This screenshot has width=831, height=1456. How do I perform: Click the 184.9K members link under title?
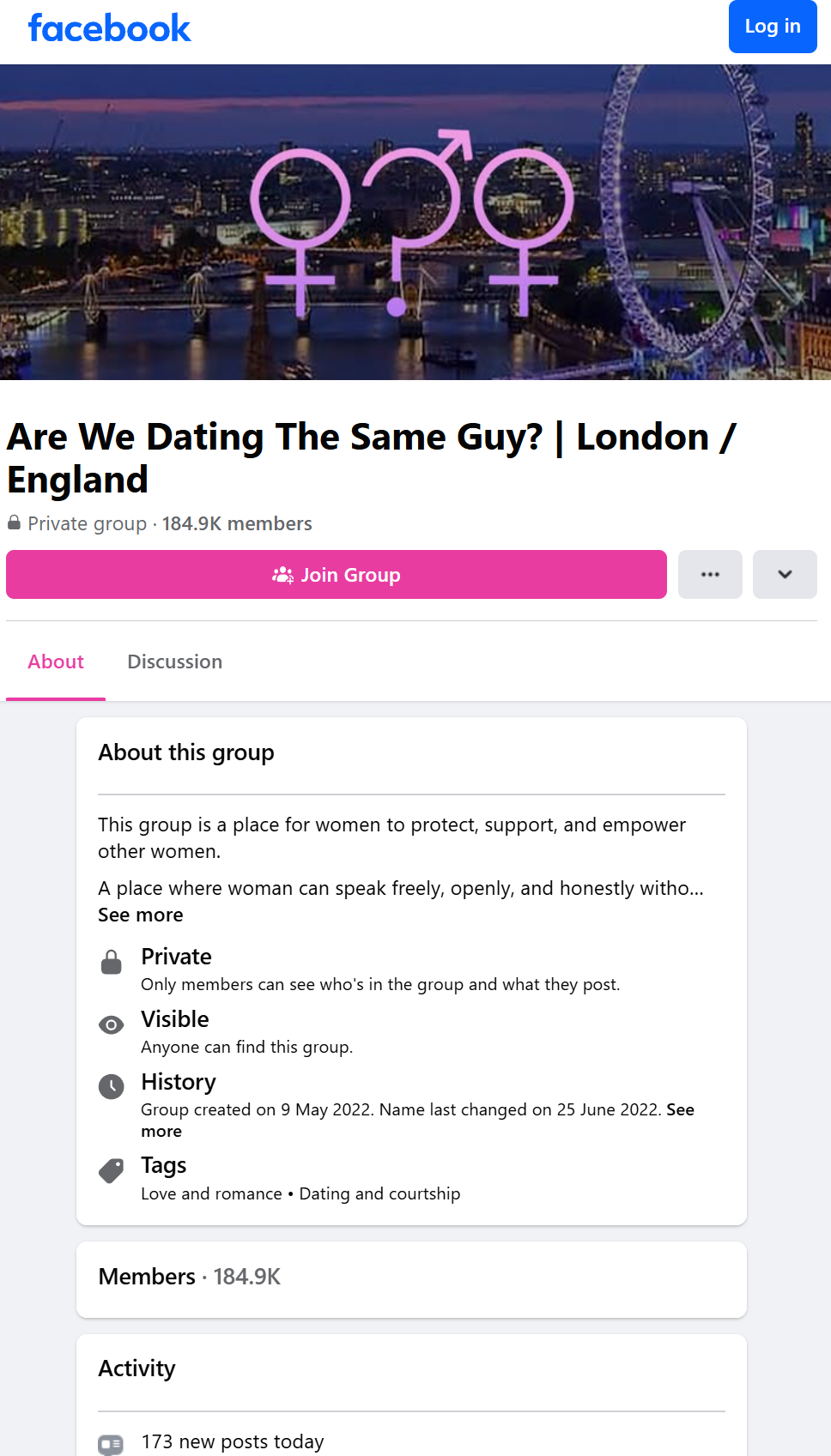coord(237,523)
